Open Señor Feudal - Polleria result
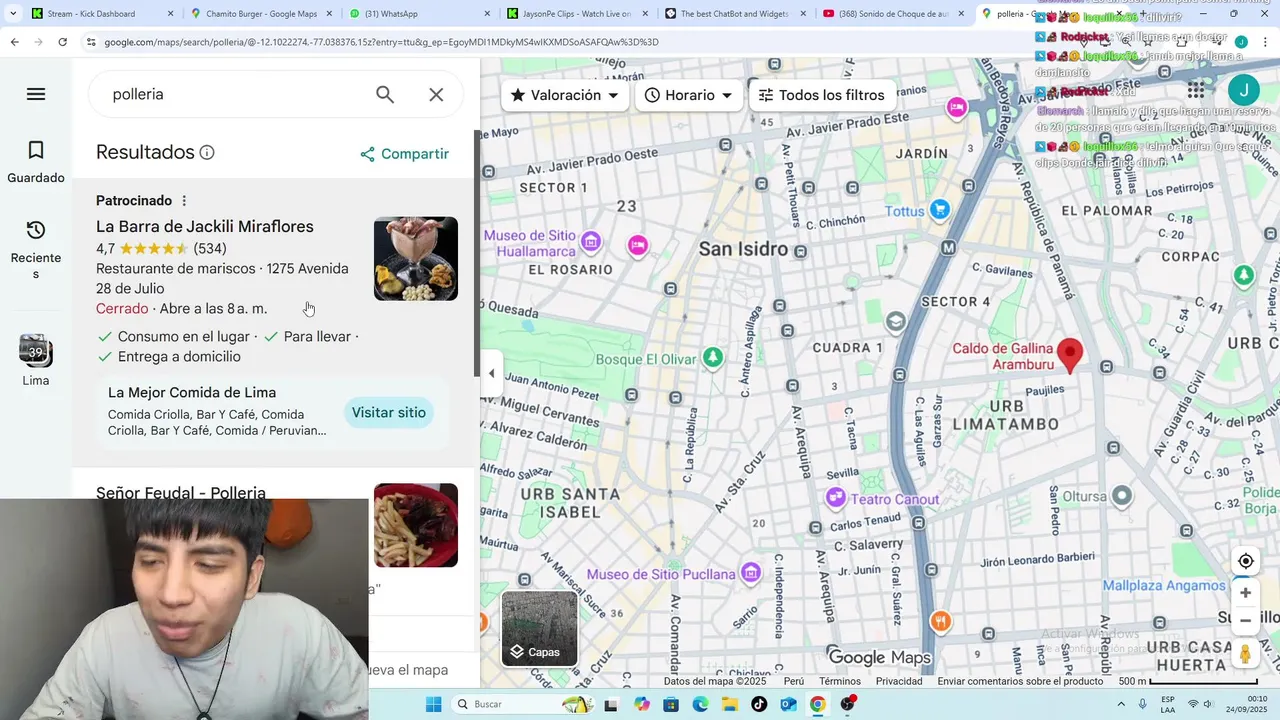 (181, 492)
